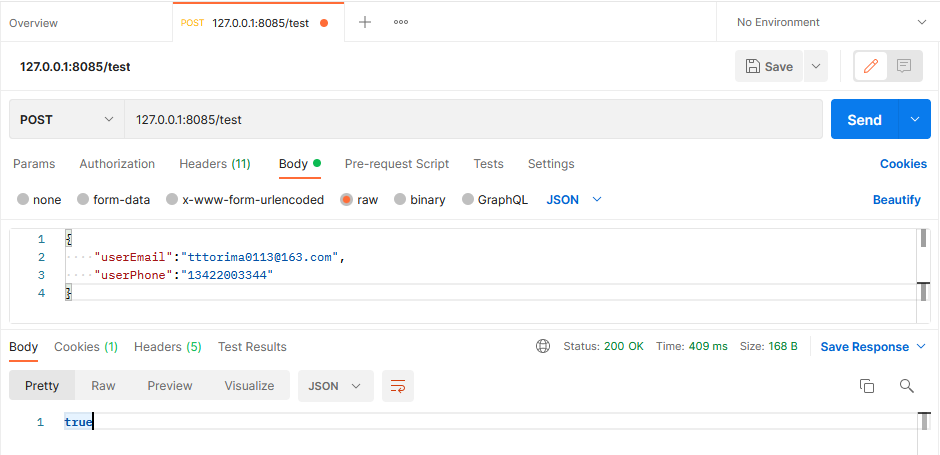940x455 pixels.
Task: Click the request name 127.0.0.1:8085/test title
Action: tap(76, 67)
